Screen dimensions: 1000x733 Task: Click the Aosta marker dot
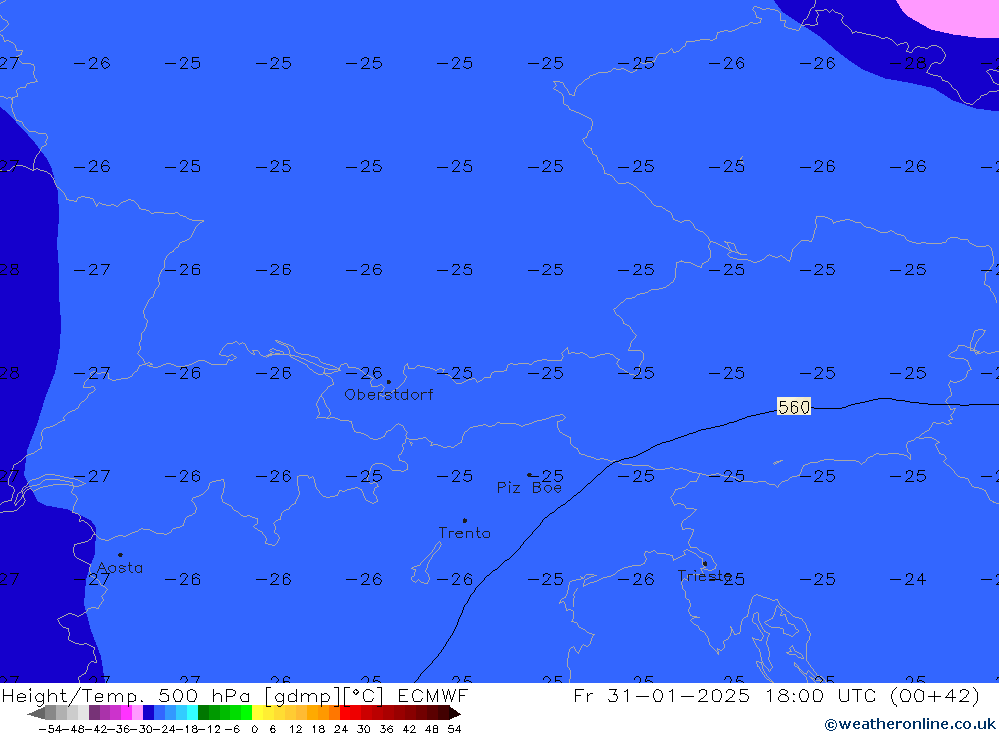pyautogui.click(x=120, y=555)
